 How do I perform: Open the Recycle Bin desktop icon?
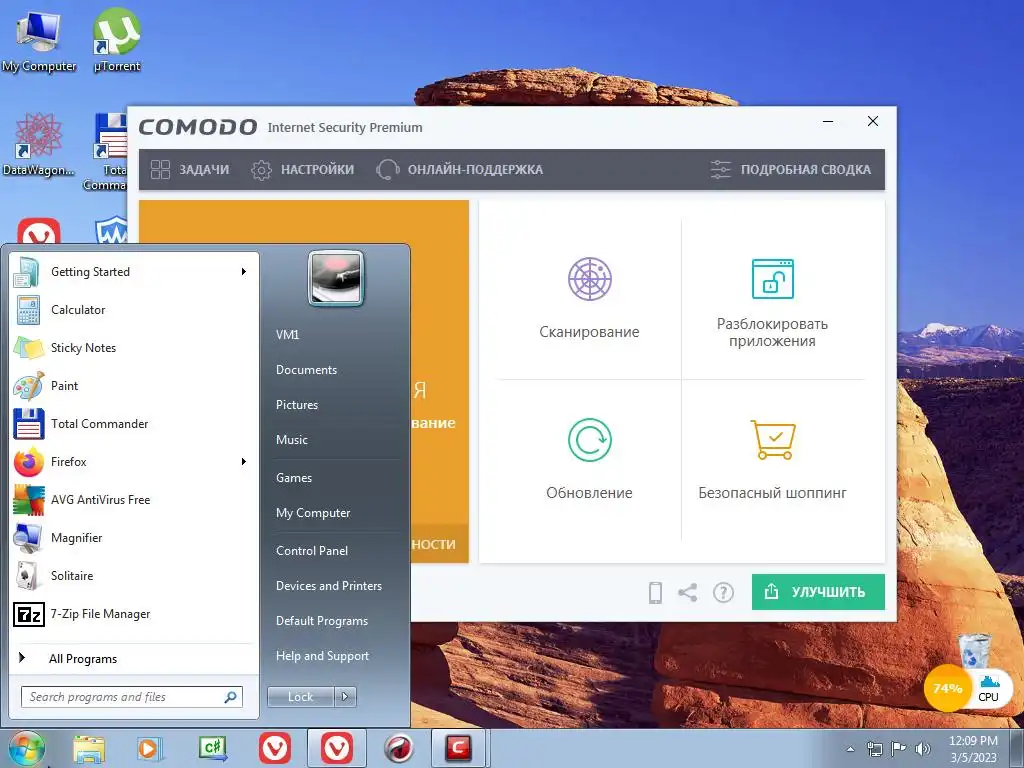click(x=974, y=652)
